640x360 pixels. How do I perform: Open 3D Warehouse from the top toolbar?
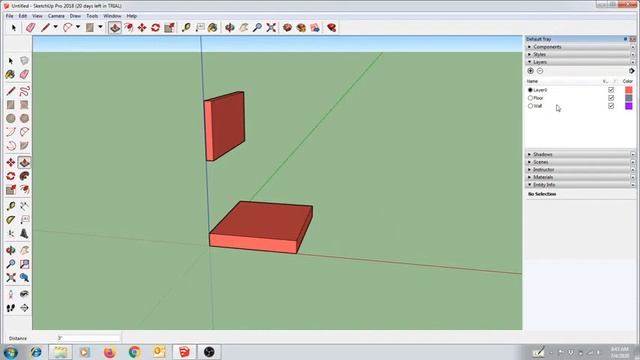pyautogui.click(x=287, y=27)
